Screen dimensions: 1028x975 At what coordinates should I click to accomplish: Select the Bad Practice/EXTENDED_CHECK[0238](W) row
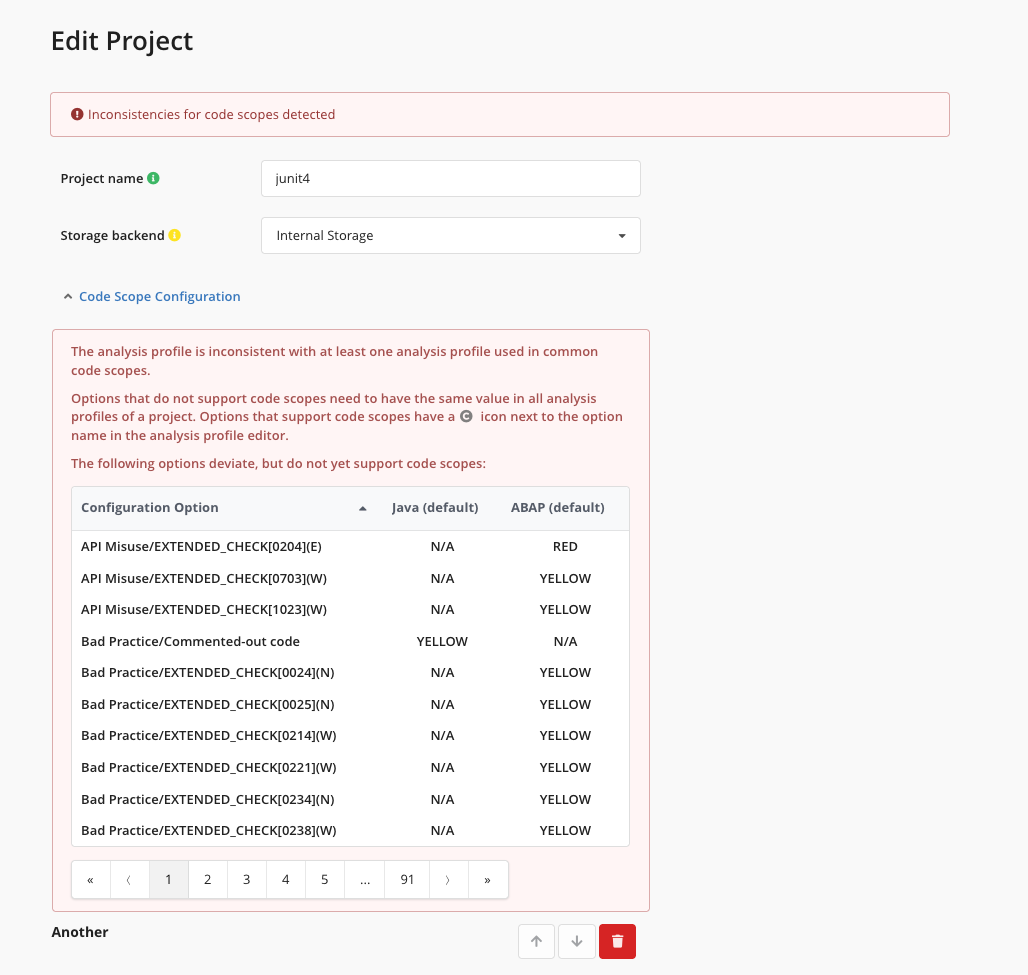click(x=350, y=831)
